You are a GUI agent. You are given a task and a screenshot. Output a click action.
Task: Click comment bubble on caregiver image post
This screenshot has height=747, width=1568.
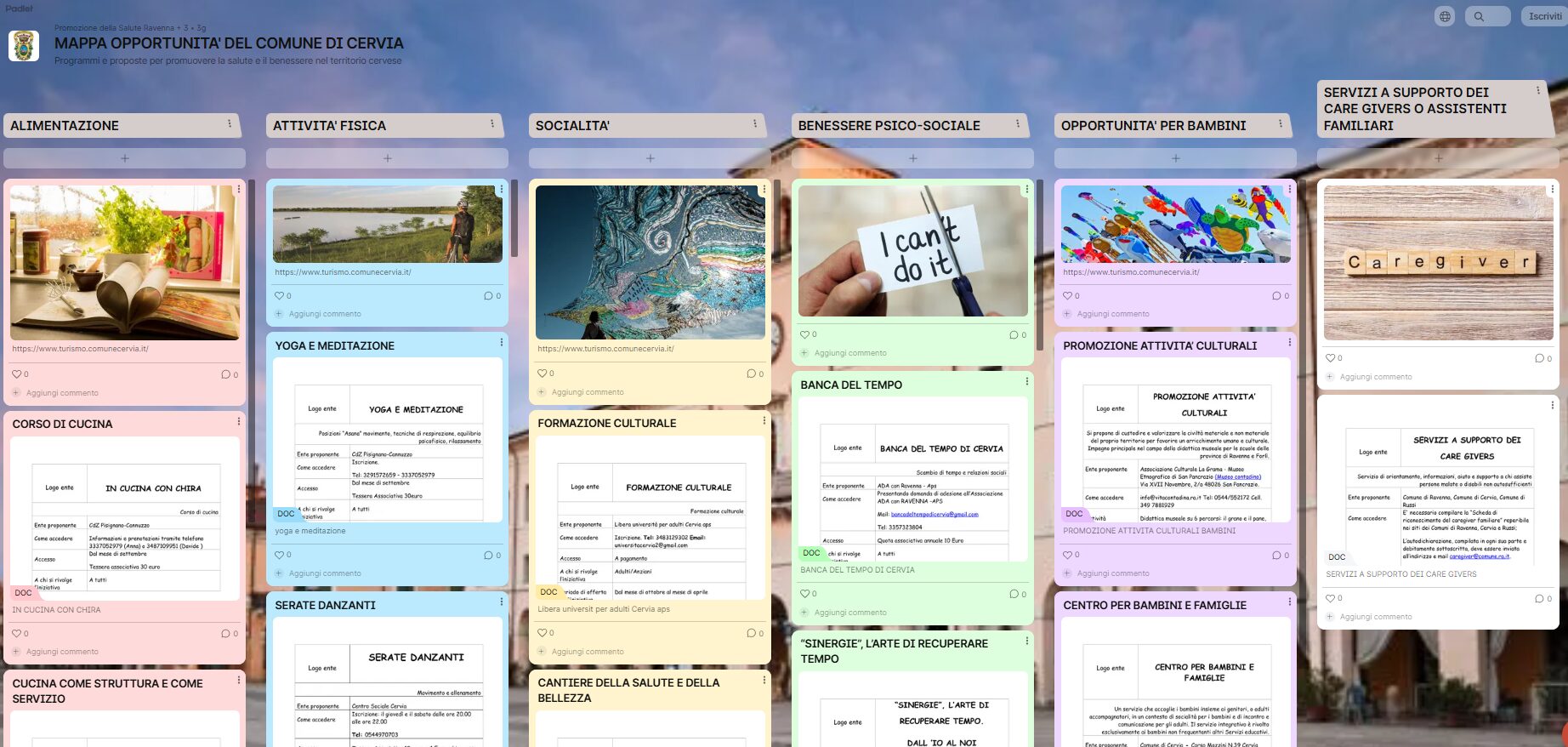1539,358
